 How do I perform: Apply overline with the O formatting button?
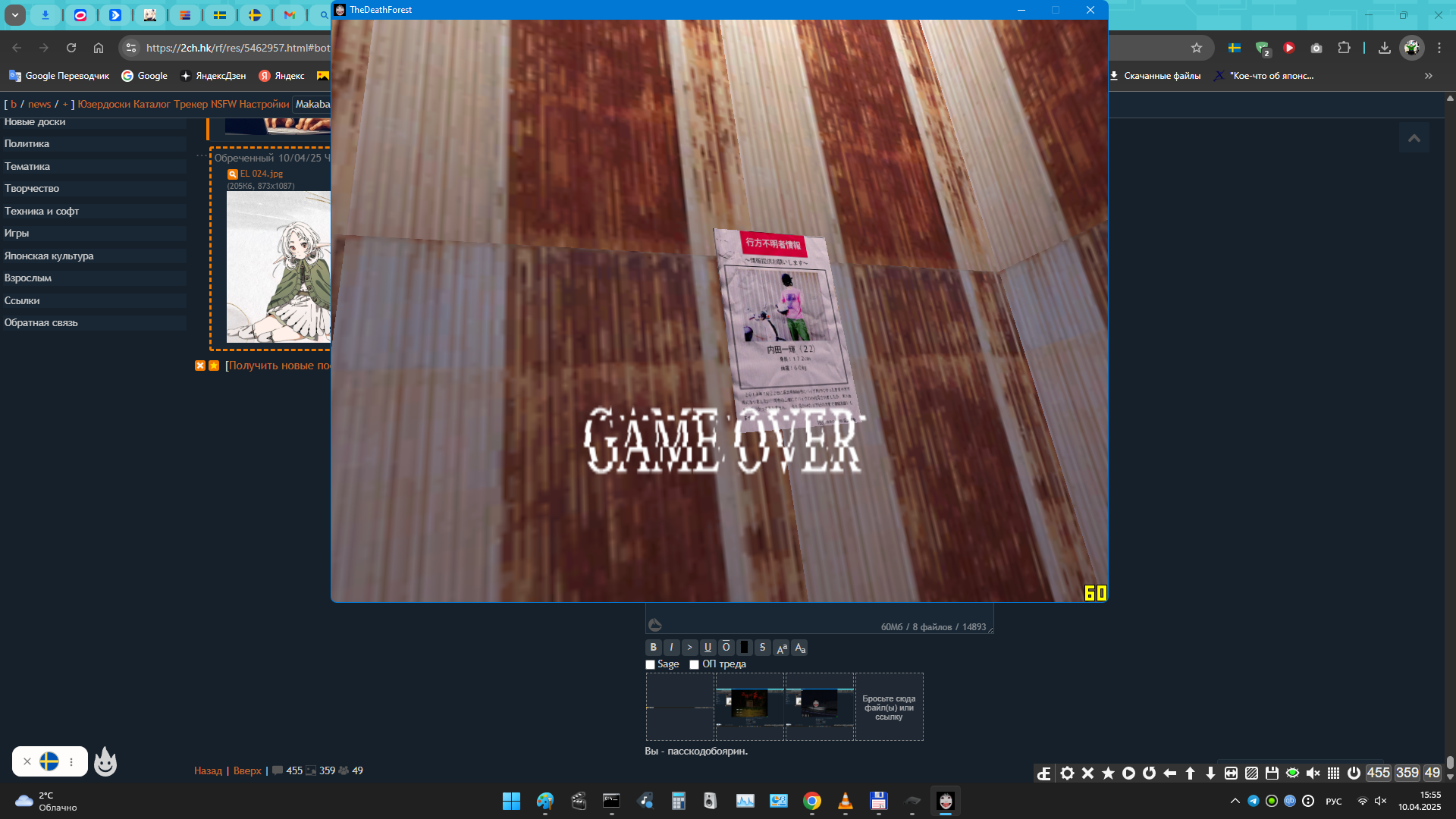coord(726,648)
